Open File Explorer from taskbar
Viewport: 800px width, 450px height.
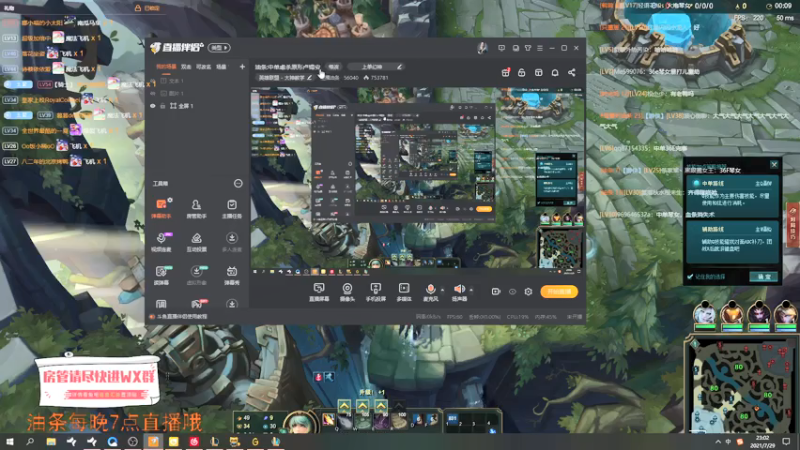[x=51, y=442]
